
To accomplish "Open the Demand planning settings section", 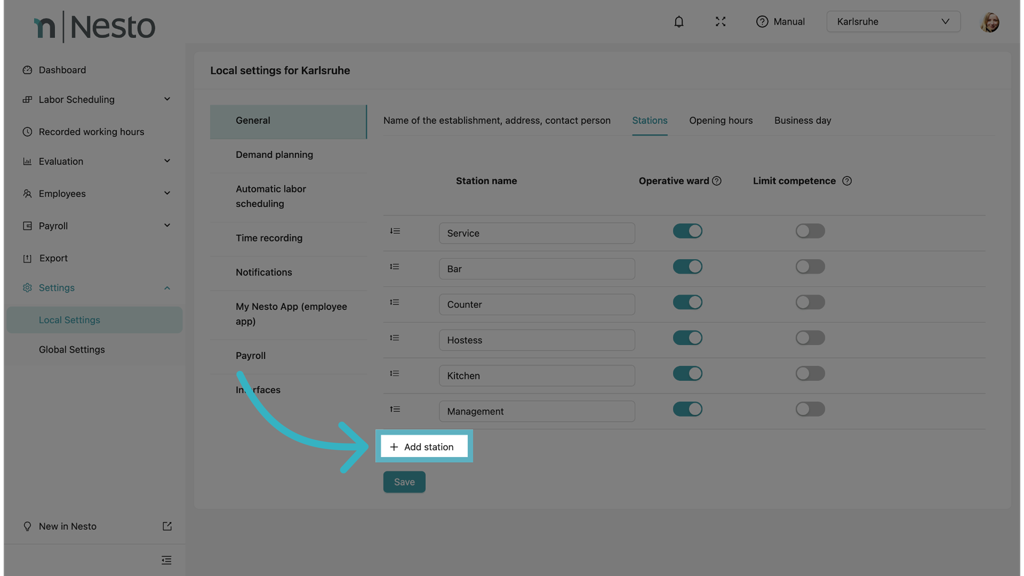I will coord(274,155).
